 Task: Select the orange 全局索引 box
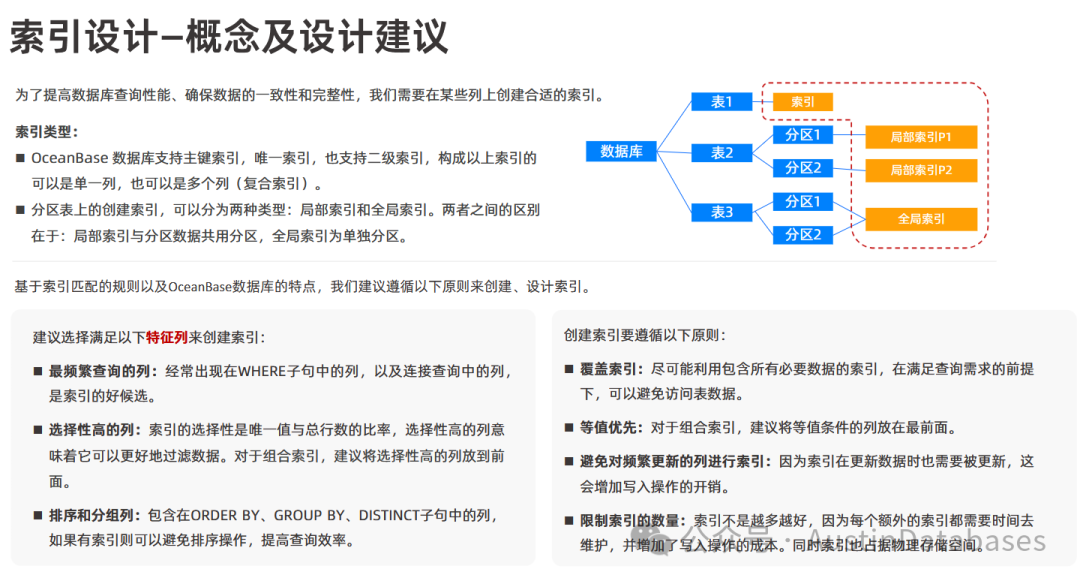tap(921, 219)
